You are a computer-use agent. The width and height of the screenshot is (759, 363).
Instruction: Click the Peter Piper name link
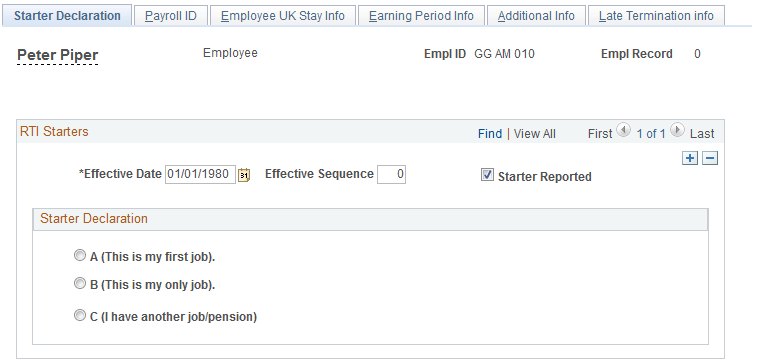coord(58,55)
